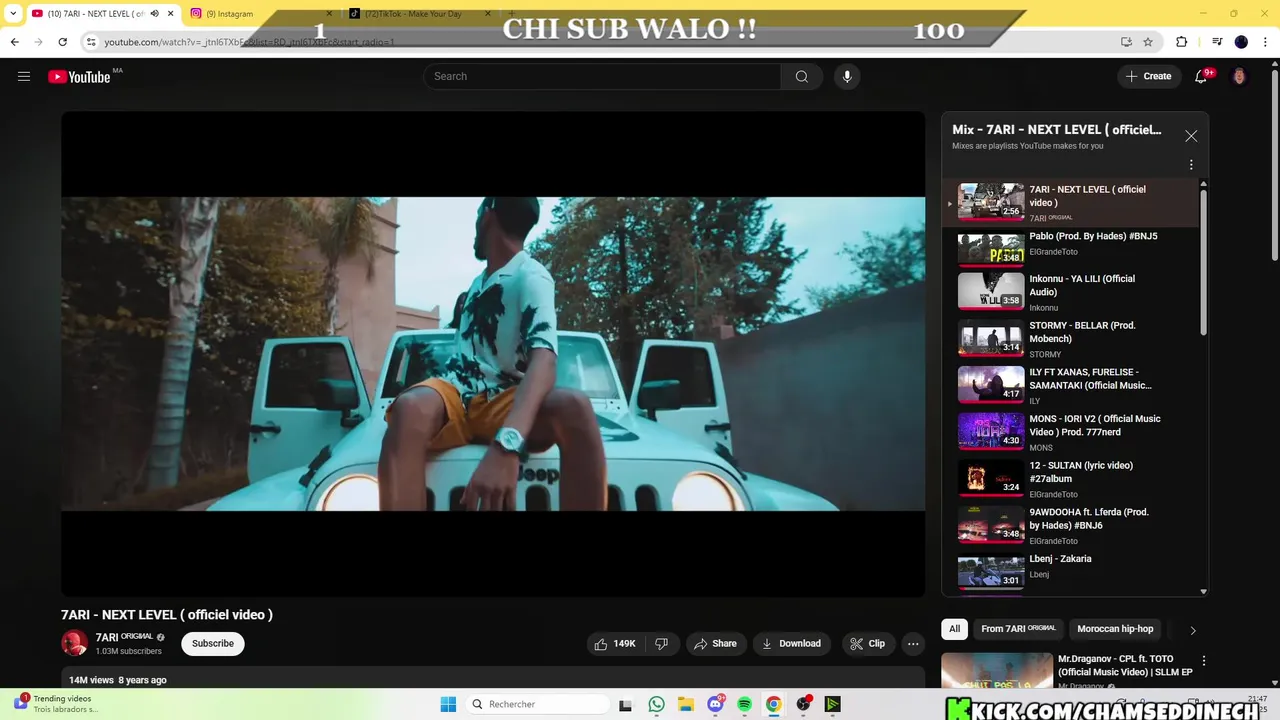Reload the page in Chrome
1280x720 pixels.
tap(62, 42)
